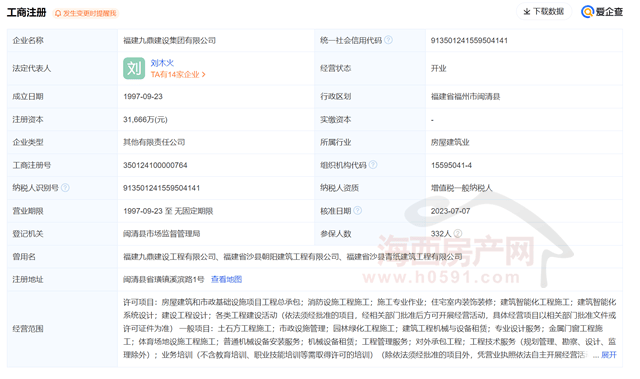640x379 pixels.
Task: Select the business term 1997-09-23 至 无固定期限
Action: click(168, 211)
